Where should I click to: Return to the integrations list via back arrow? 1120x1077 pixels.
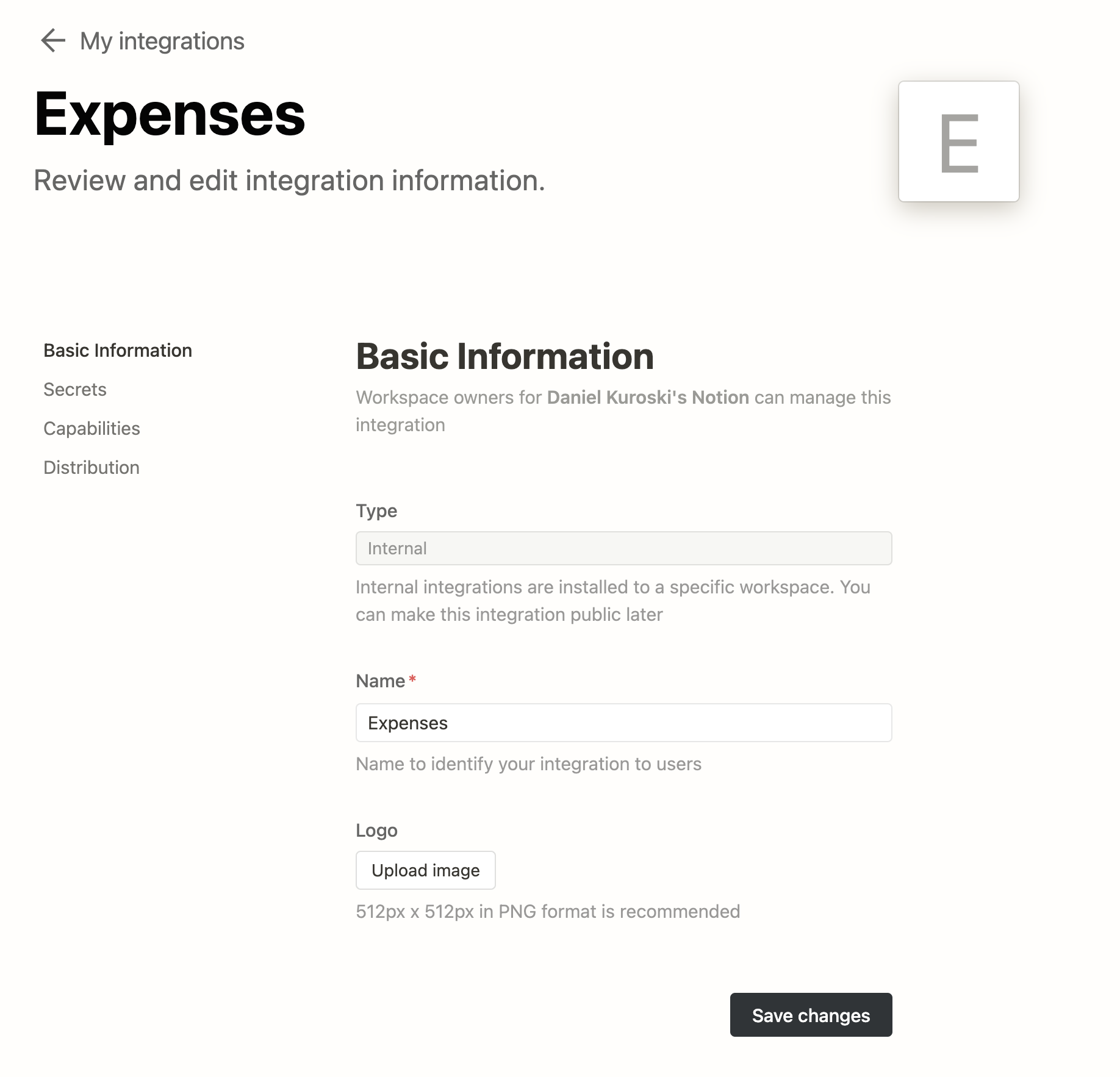click(52, 40)
